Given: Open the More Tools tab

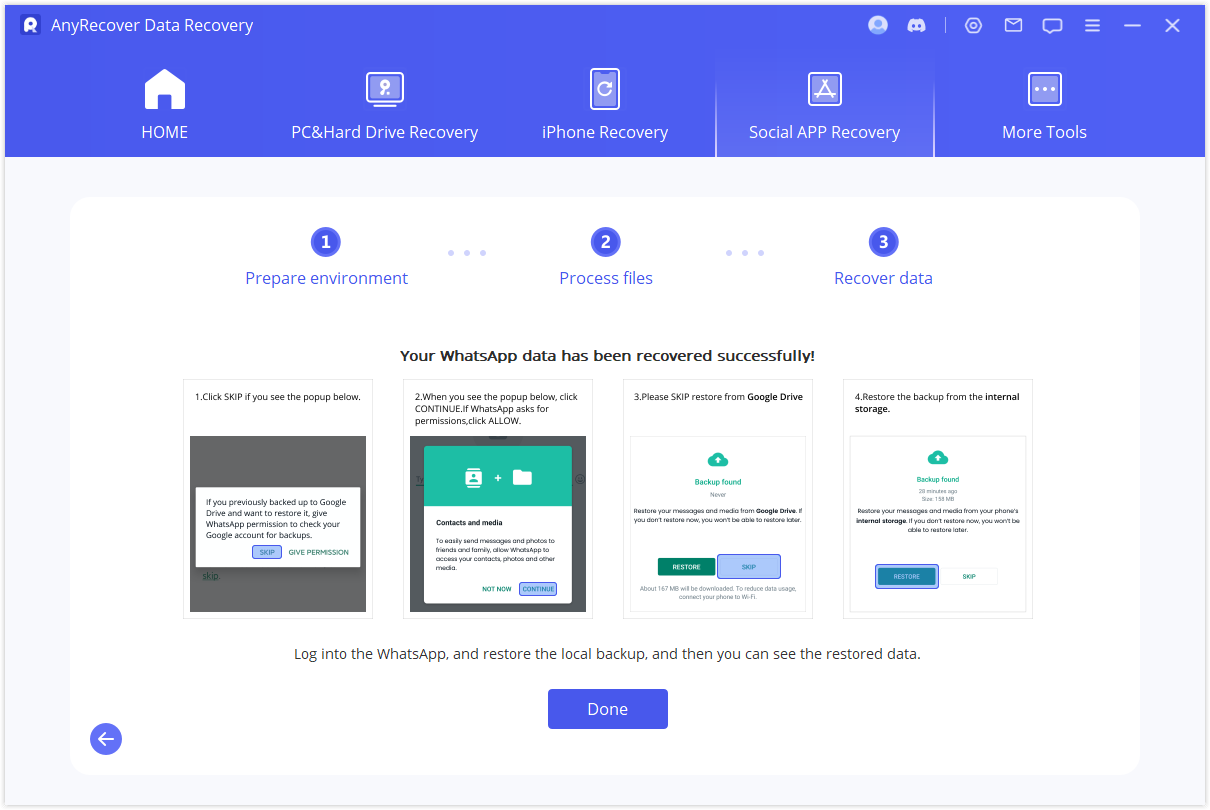Looking at the screenshot, I should coord(1044,106).
